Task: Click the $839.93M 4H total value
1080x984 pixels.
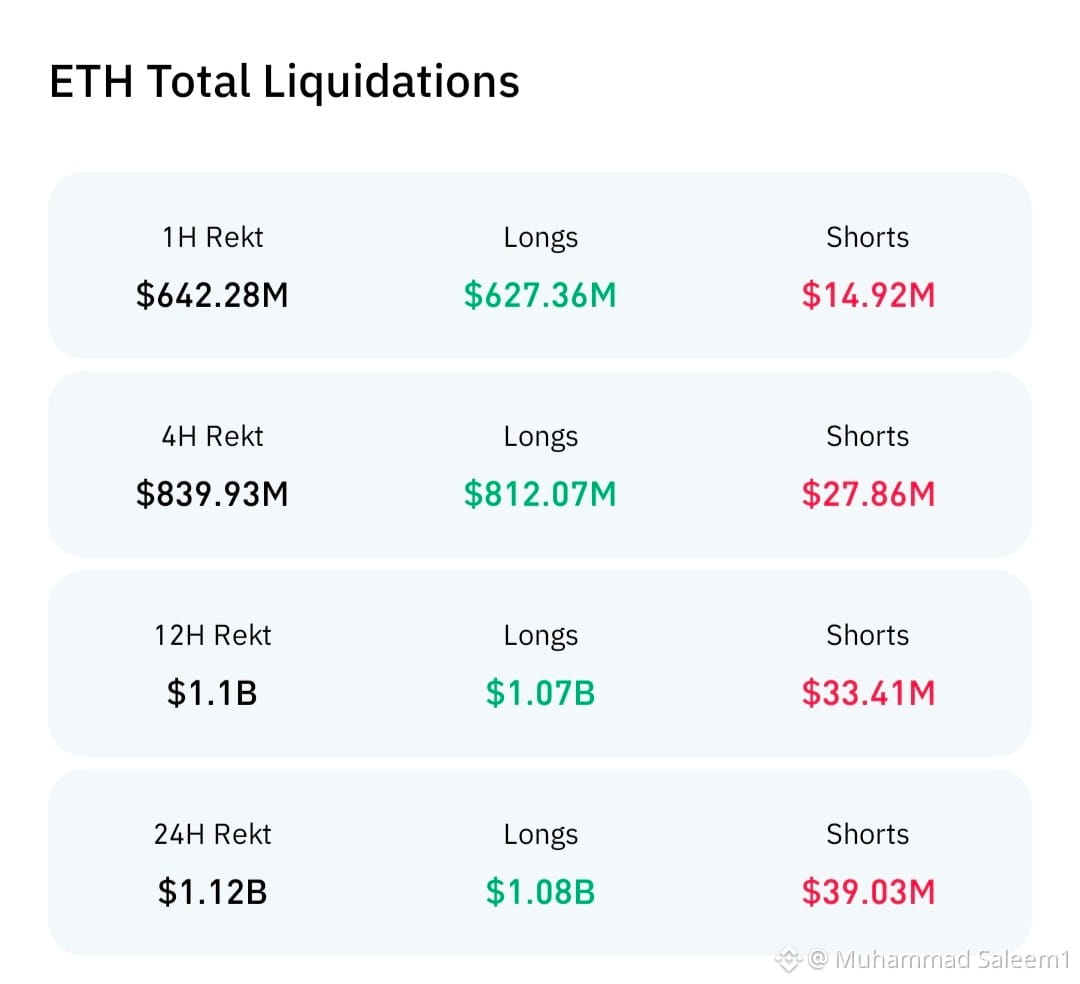Action: pos(212,494)
